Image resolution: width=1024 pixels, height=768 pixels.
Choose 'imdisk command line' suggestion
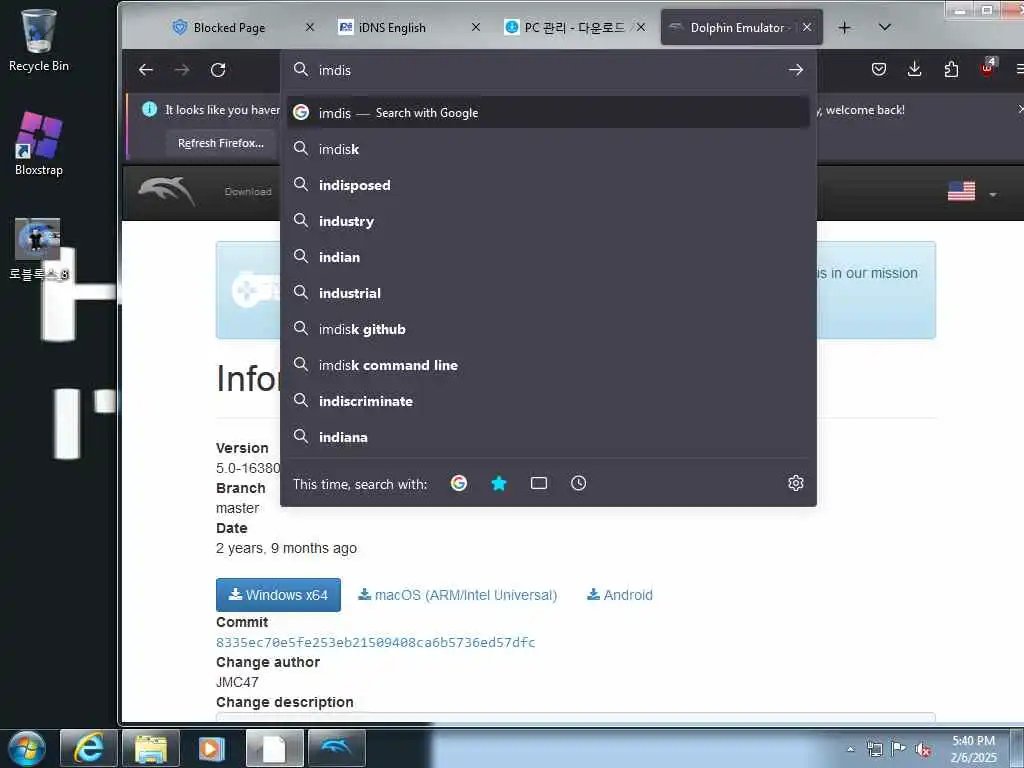coord(548,365)
